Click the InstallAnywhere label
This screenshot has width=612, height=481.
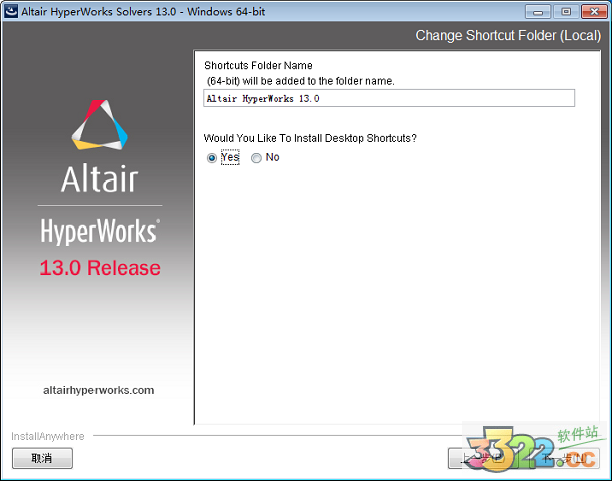click(x=48, y=436)
